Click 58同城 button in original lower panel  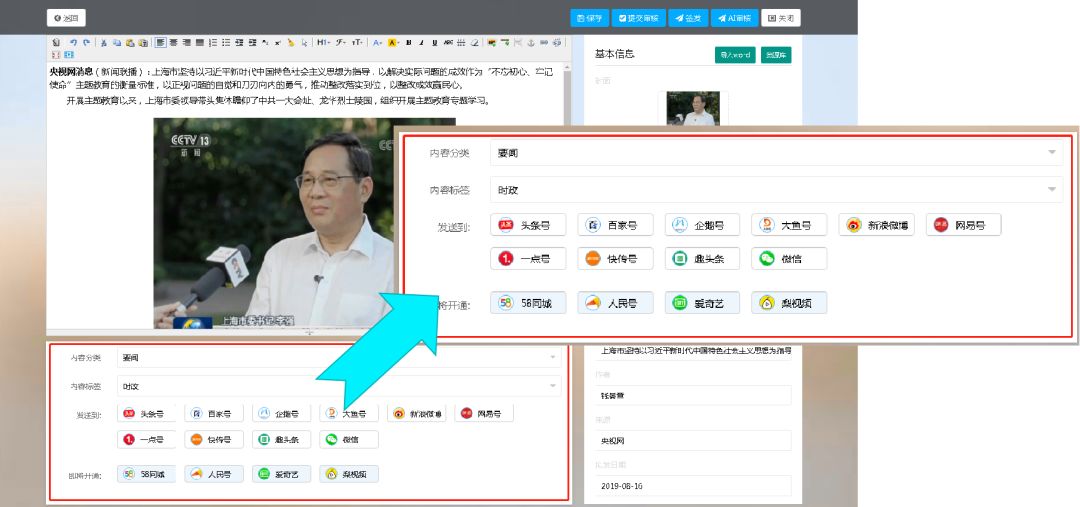coord(146,474)
